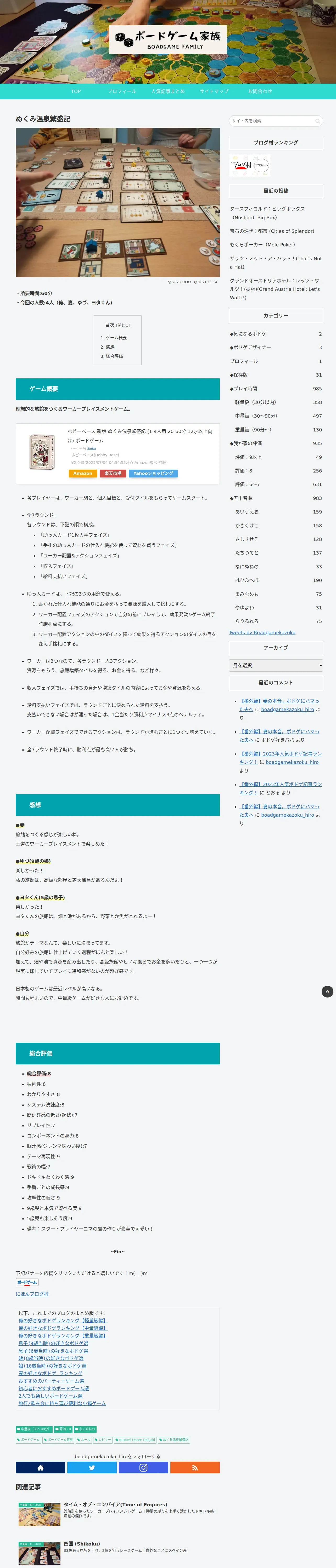
Task: Open 妻の好きなボドゲ ランキング link
Action: pos(50,1373)
